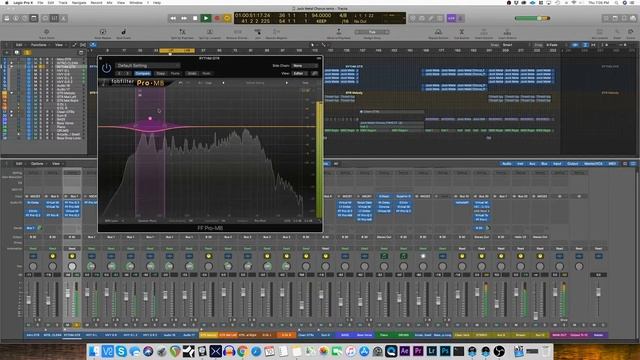
Task: Open the List Editors button
Action: tap(606, 18)
